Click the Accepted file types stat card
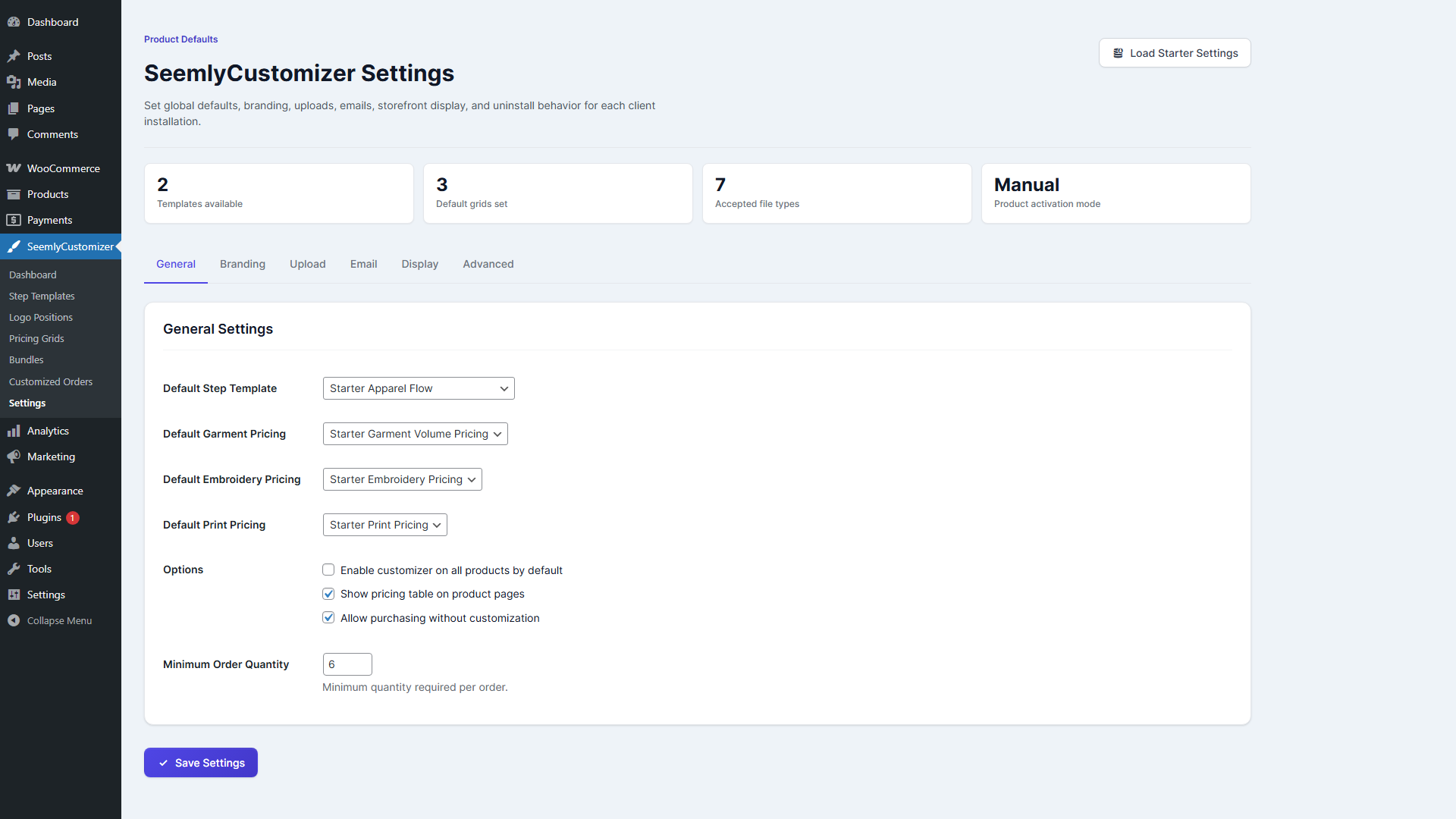This screenshot has width=1456, height=819. tap(837, 193)
